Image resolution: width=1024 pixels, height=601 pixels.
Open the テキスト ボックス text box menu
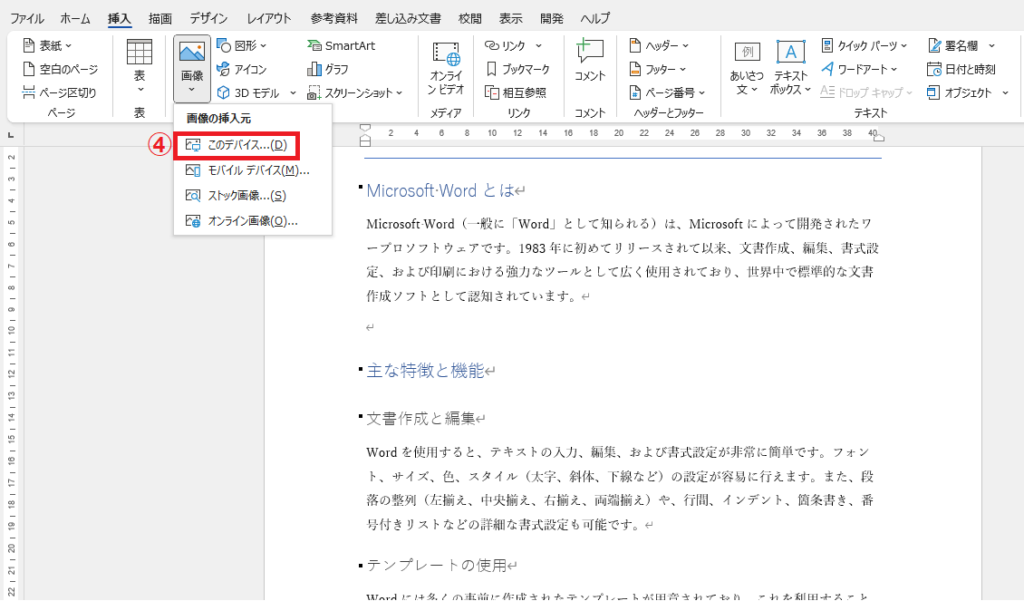(x=790, y=68)
